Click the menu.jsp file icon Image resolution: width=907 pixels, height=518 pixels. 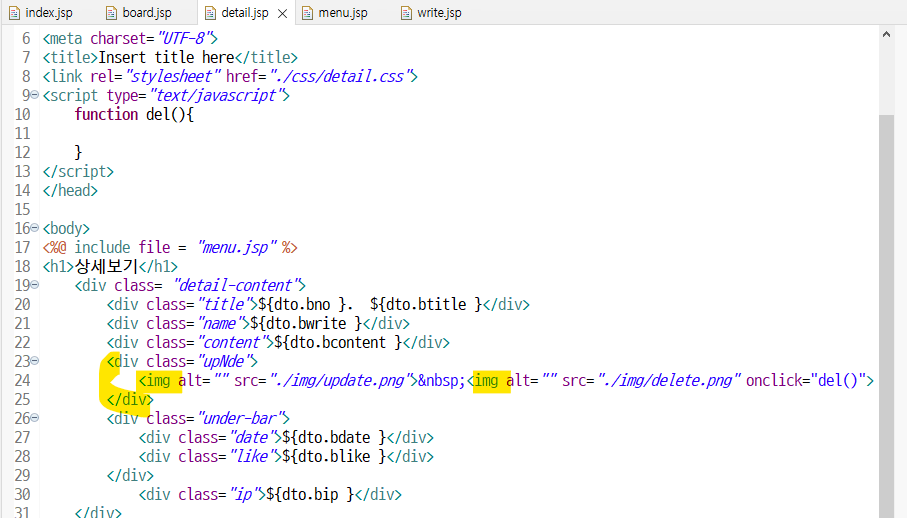point(308,13)
